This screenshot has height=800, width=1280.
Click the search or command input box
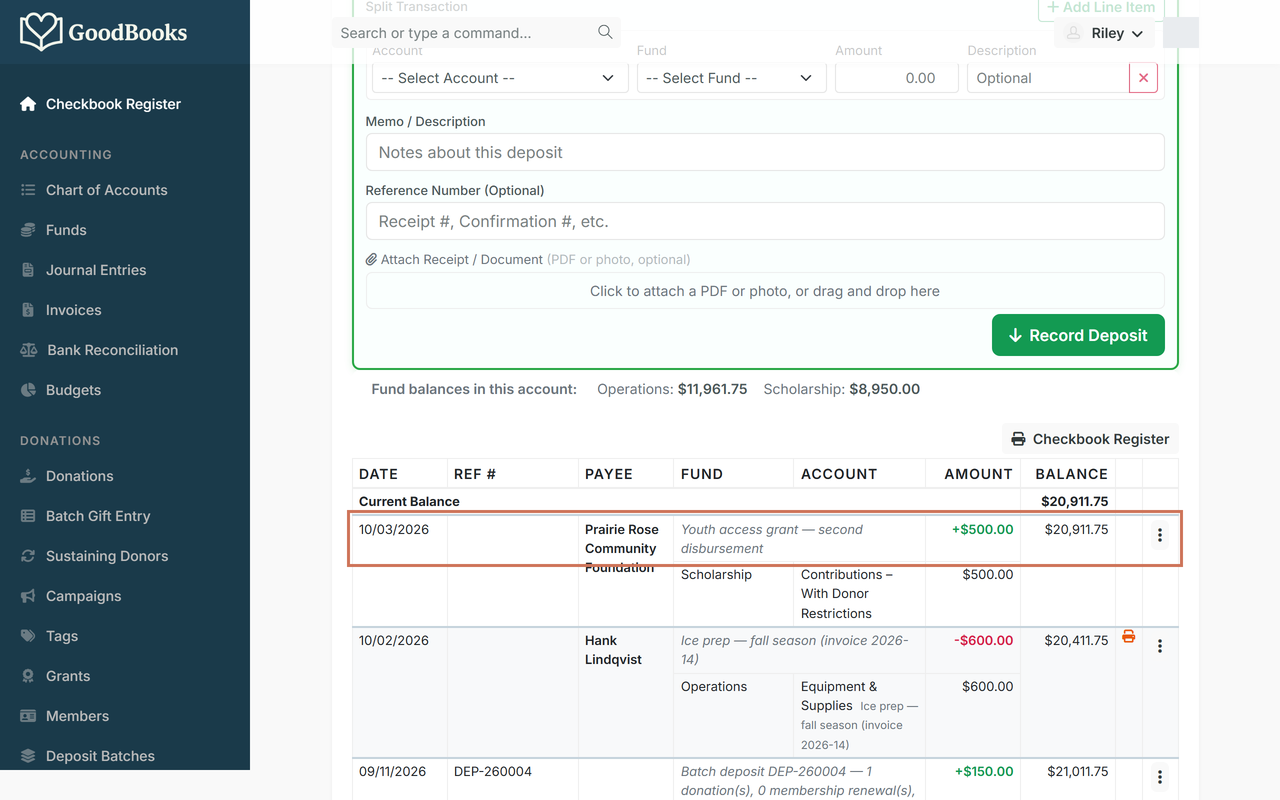pos(476,33)
